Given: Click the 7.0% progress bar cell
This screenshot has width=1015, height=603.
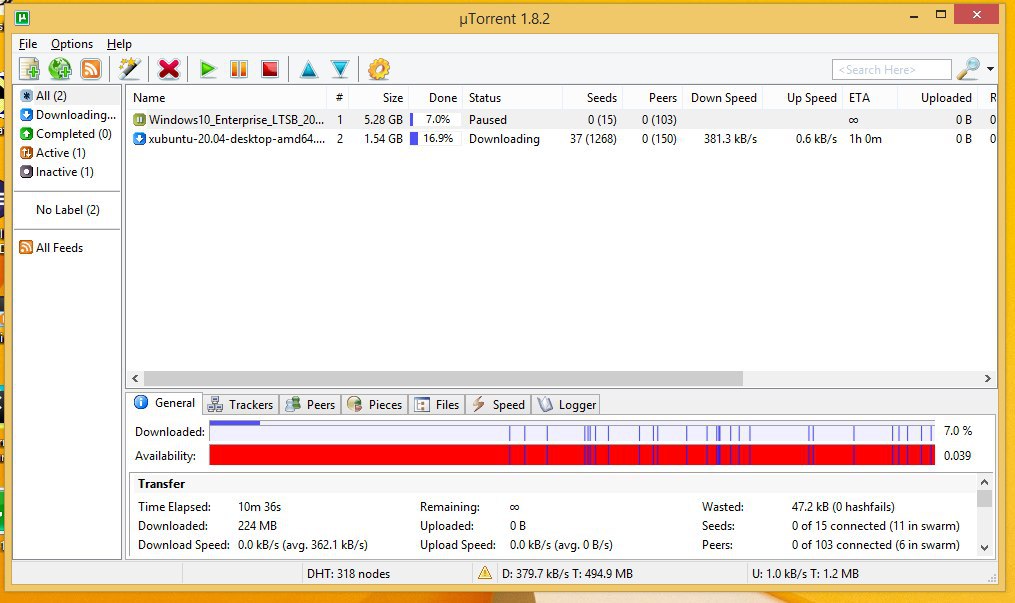Looking at the screenshot, I should click(x=435, y=120).
